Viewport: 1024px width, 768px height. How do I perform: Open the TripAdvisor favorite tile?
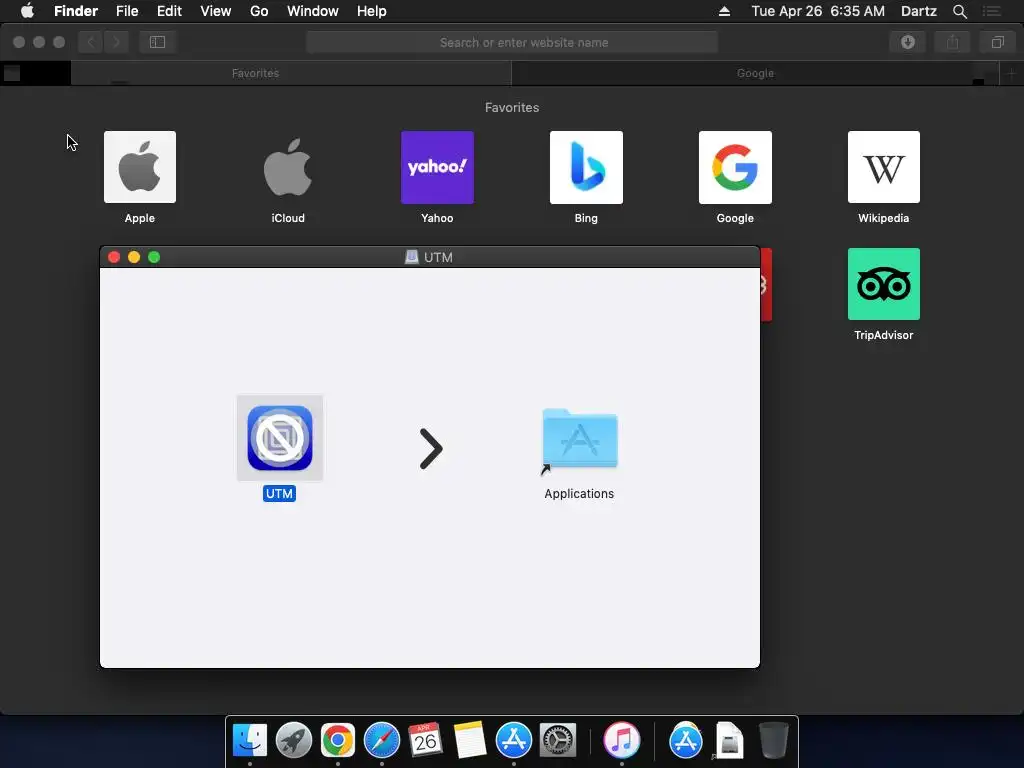[x=884, y=284]
